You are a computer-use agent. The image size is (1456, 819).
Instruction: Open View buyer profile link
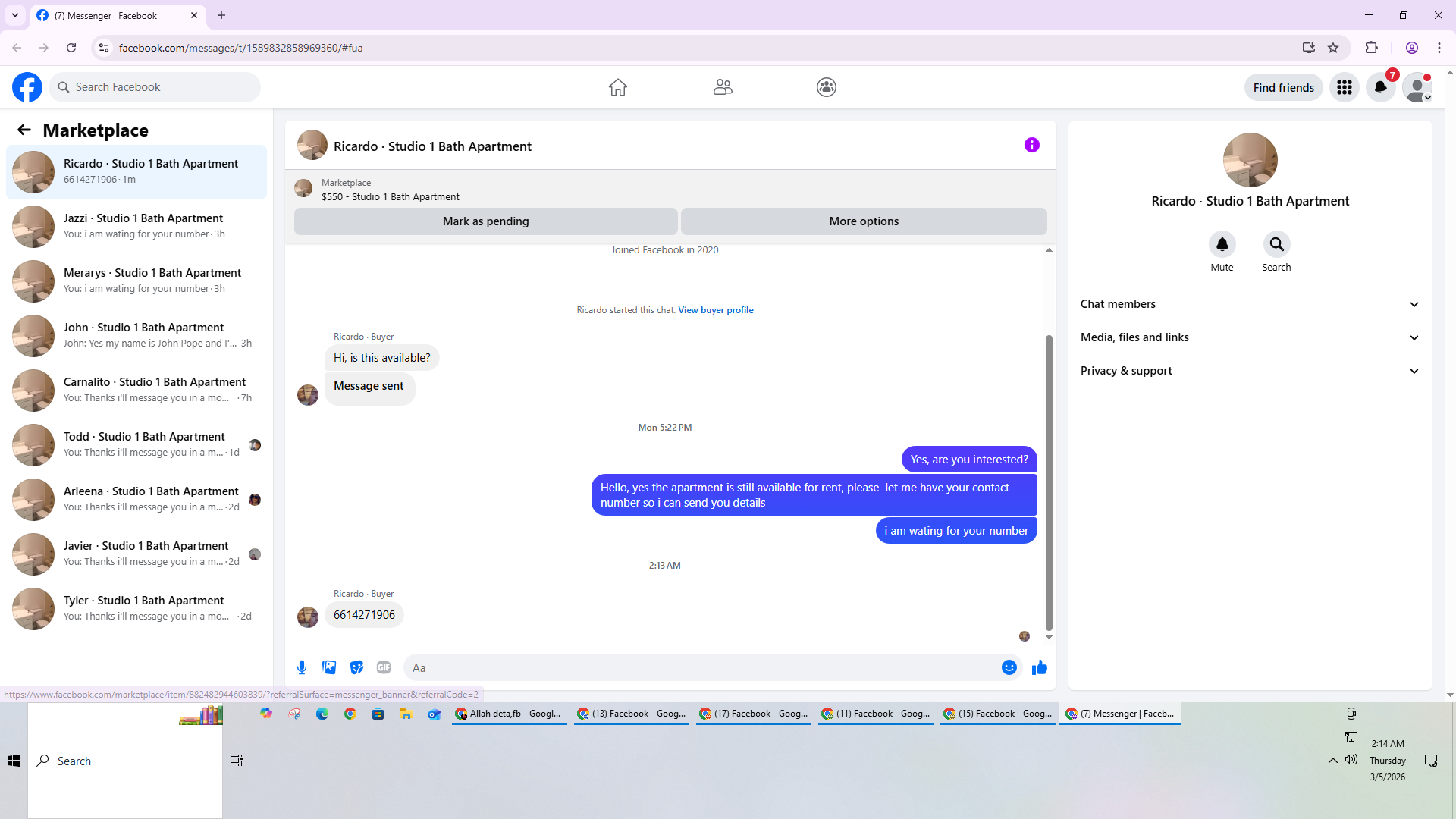click(x=716, y=310)
